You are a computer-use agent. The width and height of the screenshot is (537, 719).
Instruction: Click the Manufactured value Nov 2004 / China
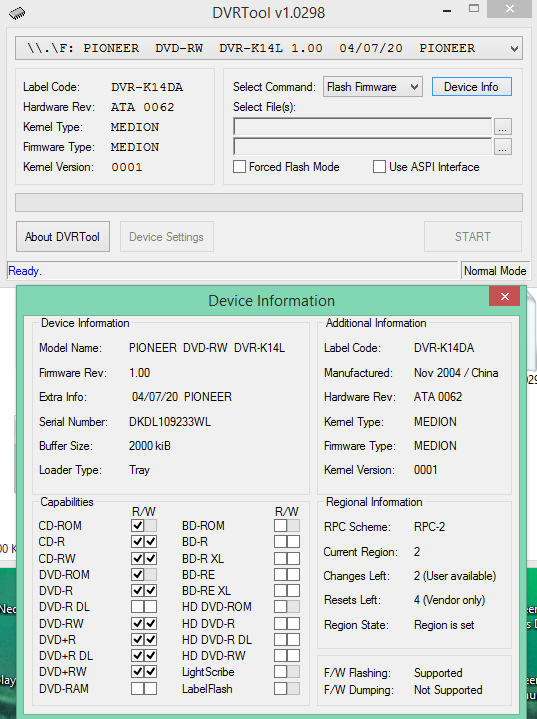pos(456,373)
